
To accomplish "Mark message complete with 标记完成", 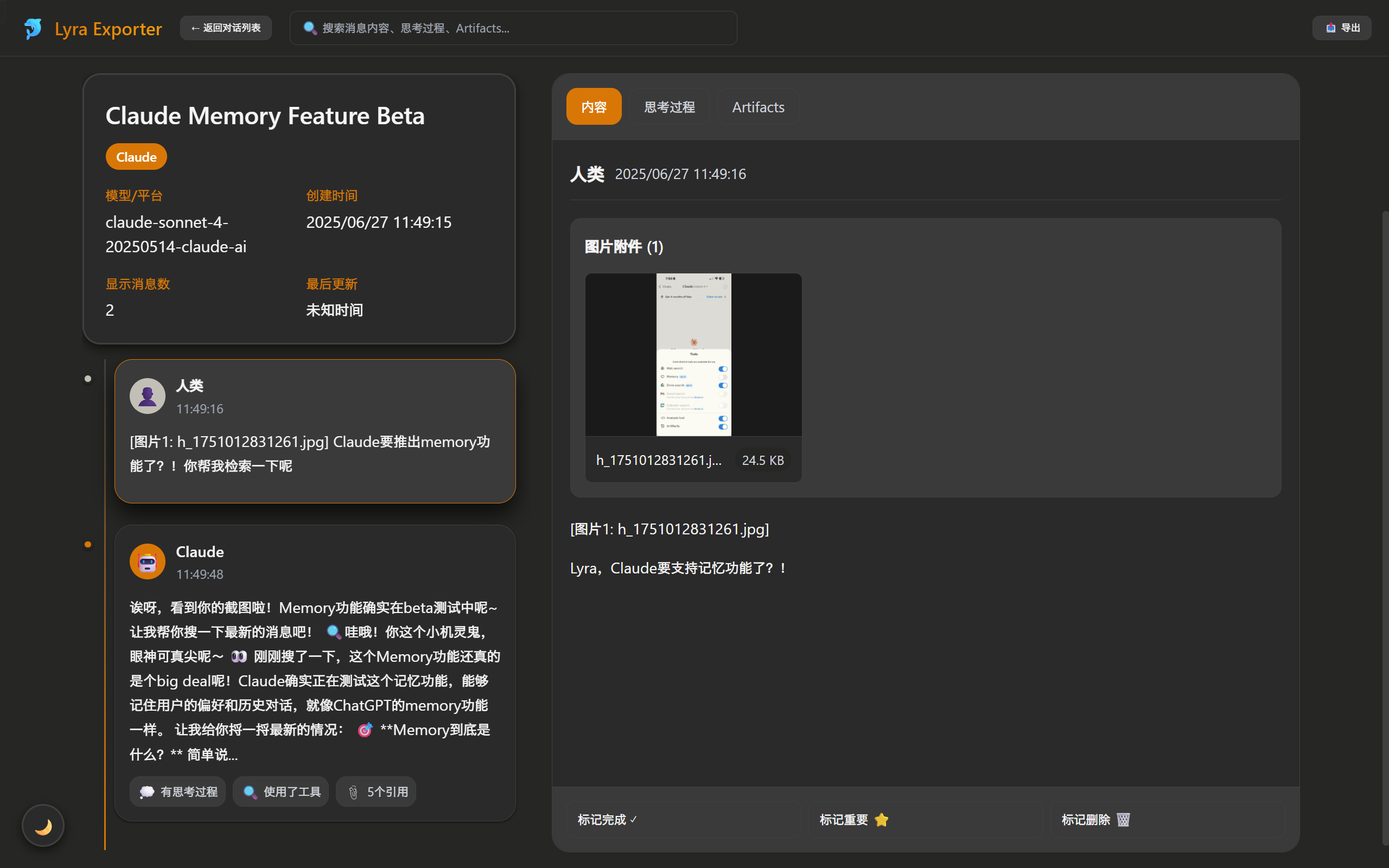I will (x=683, y=820).
